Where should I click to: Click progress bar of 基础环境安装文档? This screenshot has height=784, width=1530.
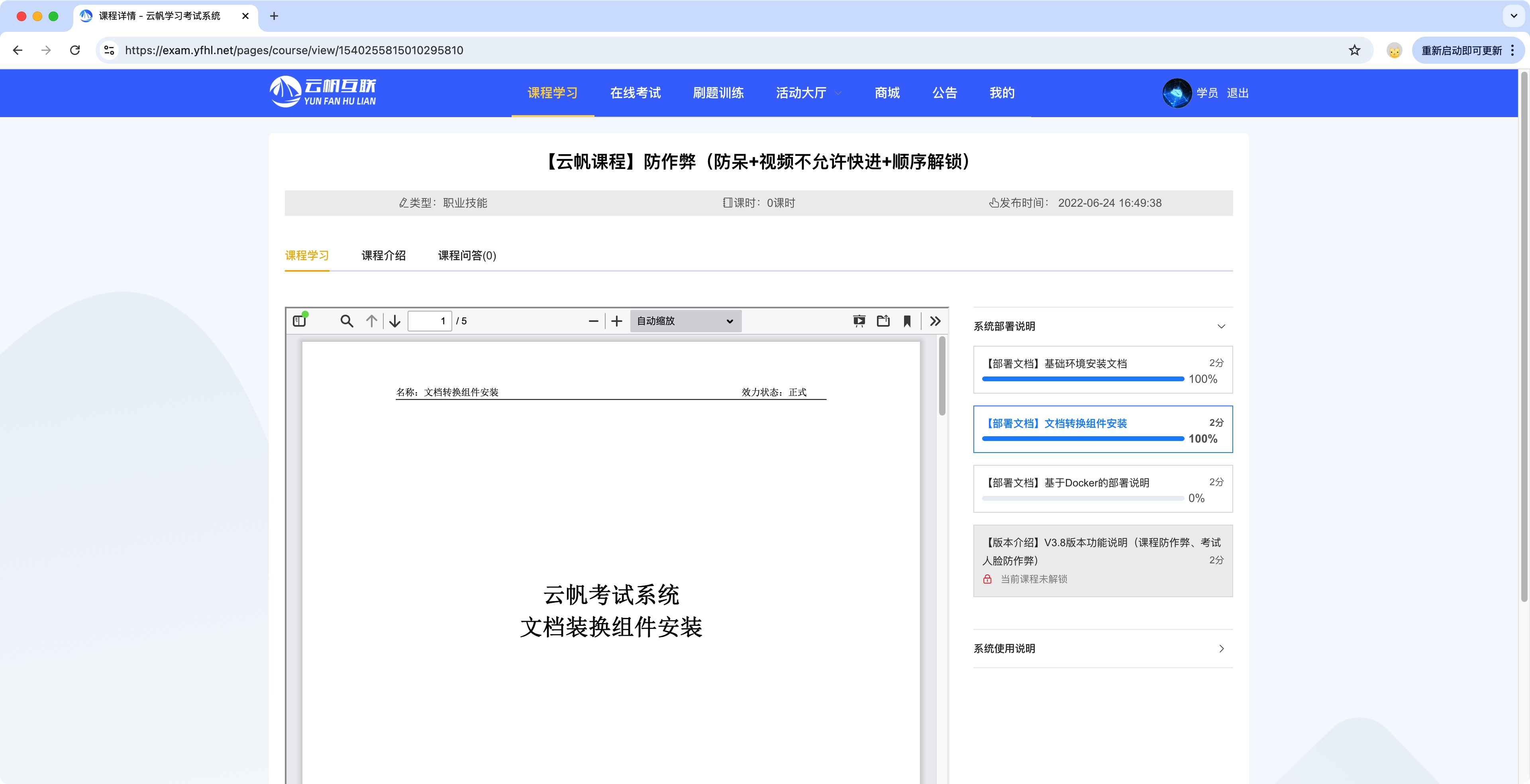pyautogui.click(x=1083, y=379)
